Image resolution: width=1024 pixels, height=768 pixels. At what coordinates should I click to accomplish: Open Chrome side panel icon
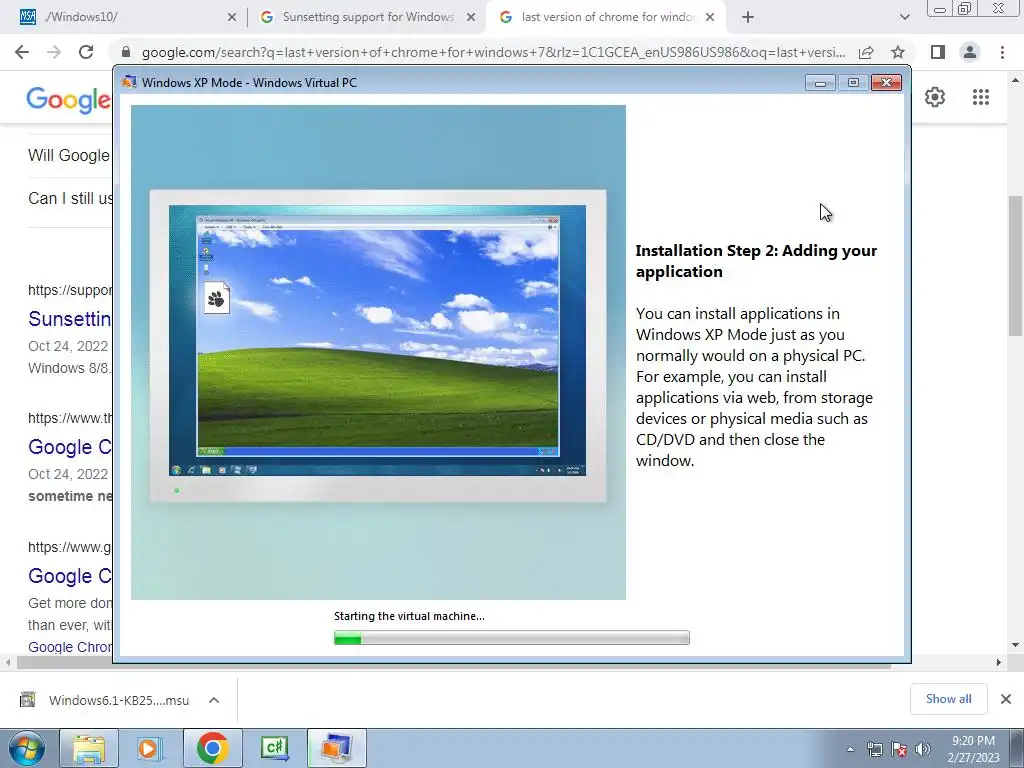938,52
